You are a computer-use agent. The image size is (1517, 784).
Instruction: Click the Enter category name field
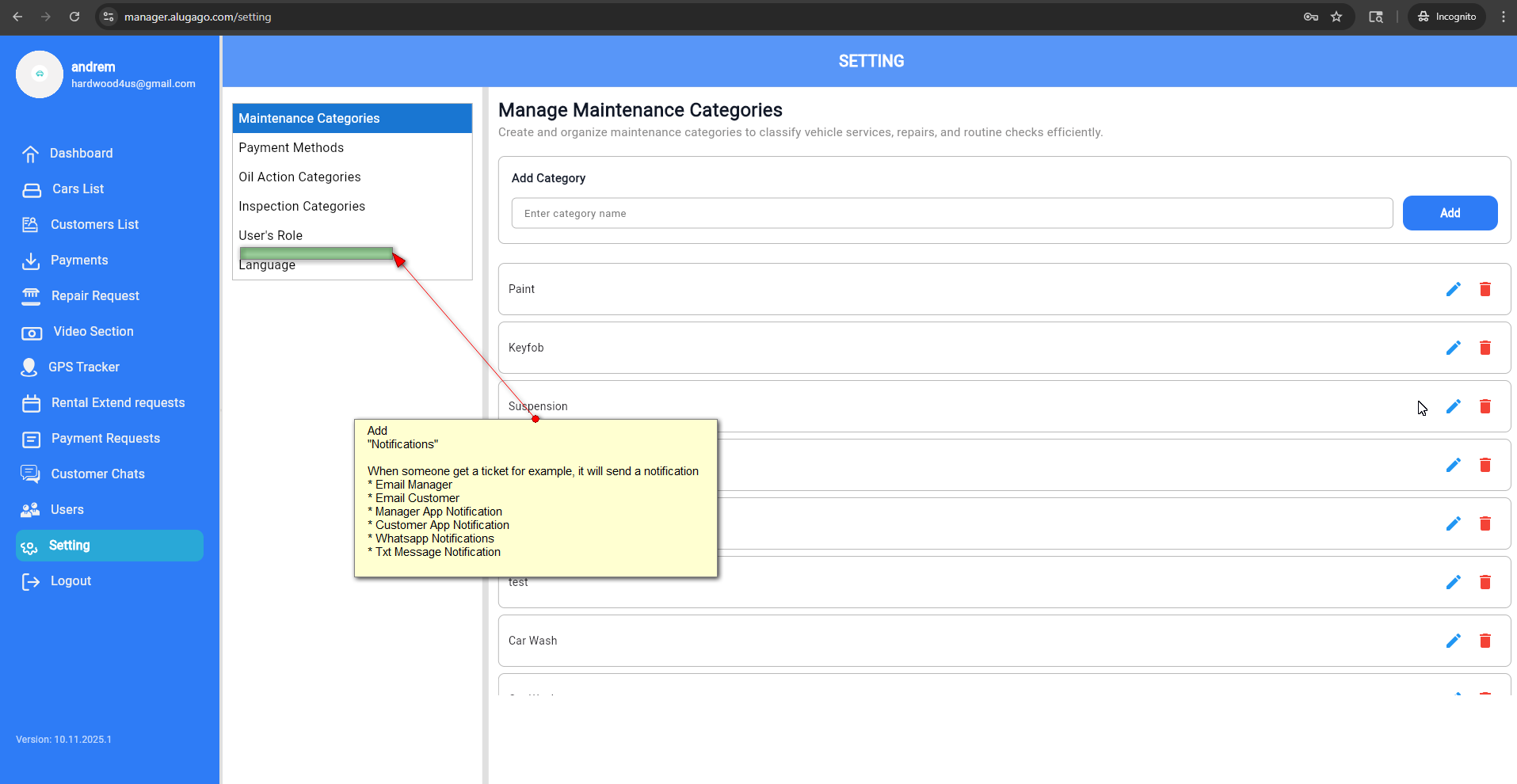point(951,214)
